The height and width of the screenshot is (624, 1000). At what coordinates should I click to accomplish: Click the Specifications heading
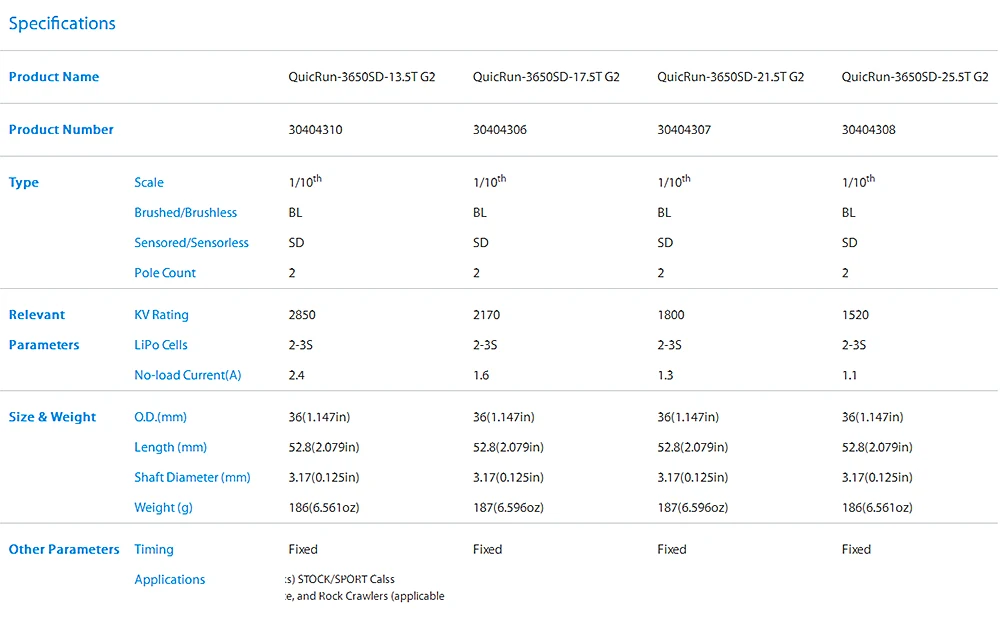(62, 24)
